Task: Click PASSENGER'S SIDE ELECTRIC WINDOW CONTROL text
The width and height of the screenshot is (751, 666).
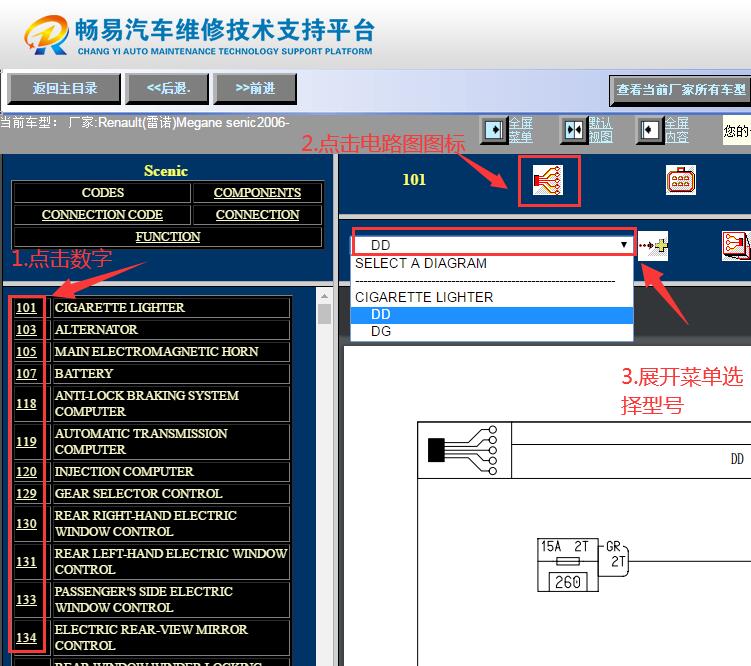Action: pos(144,599)
